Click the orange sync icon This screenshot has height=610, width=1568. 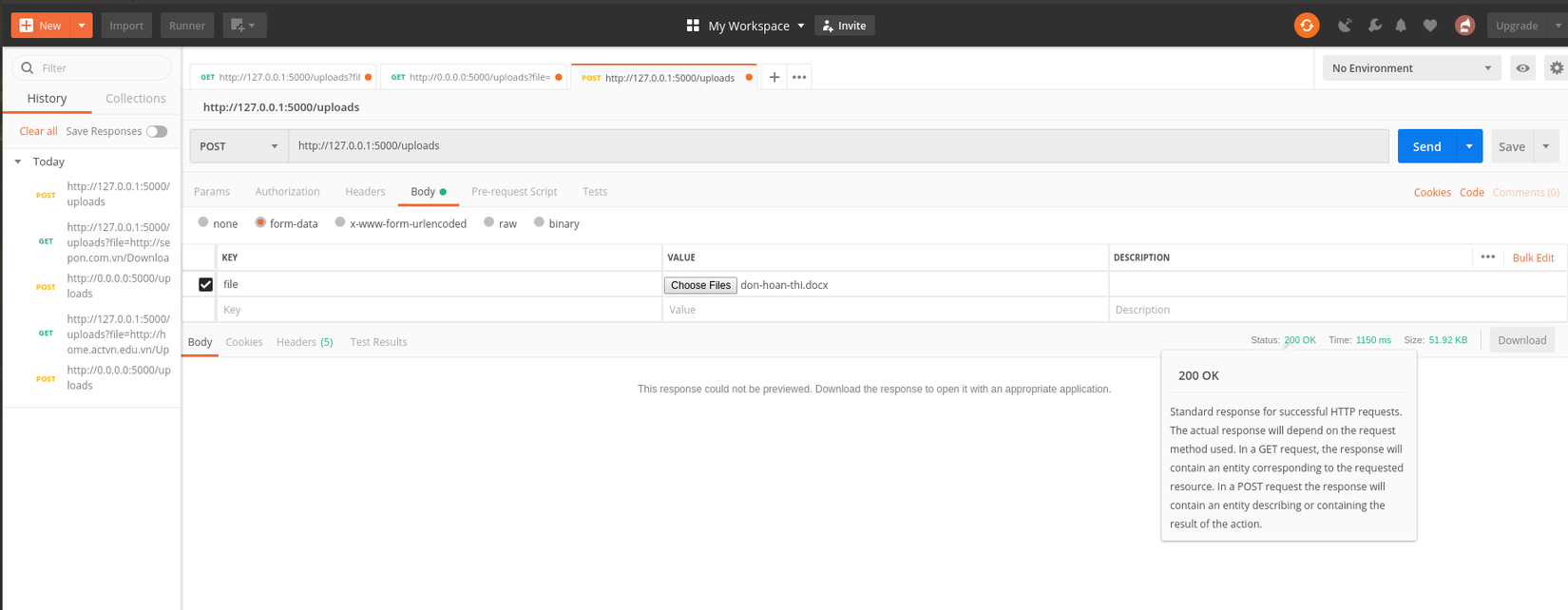1307,26
